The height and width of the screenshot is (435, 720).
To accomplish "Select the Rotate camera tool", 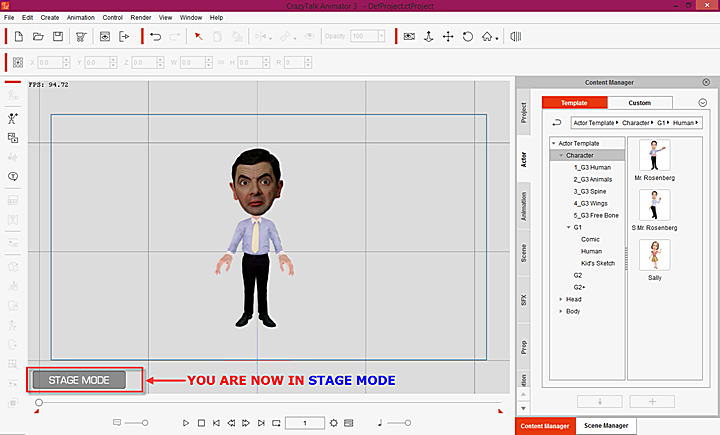I will point(468,37).
